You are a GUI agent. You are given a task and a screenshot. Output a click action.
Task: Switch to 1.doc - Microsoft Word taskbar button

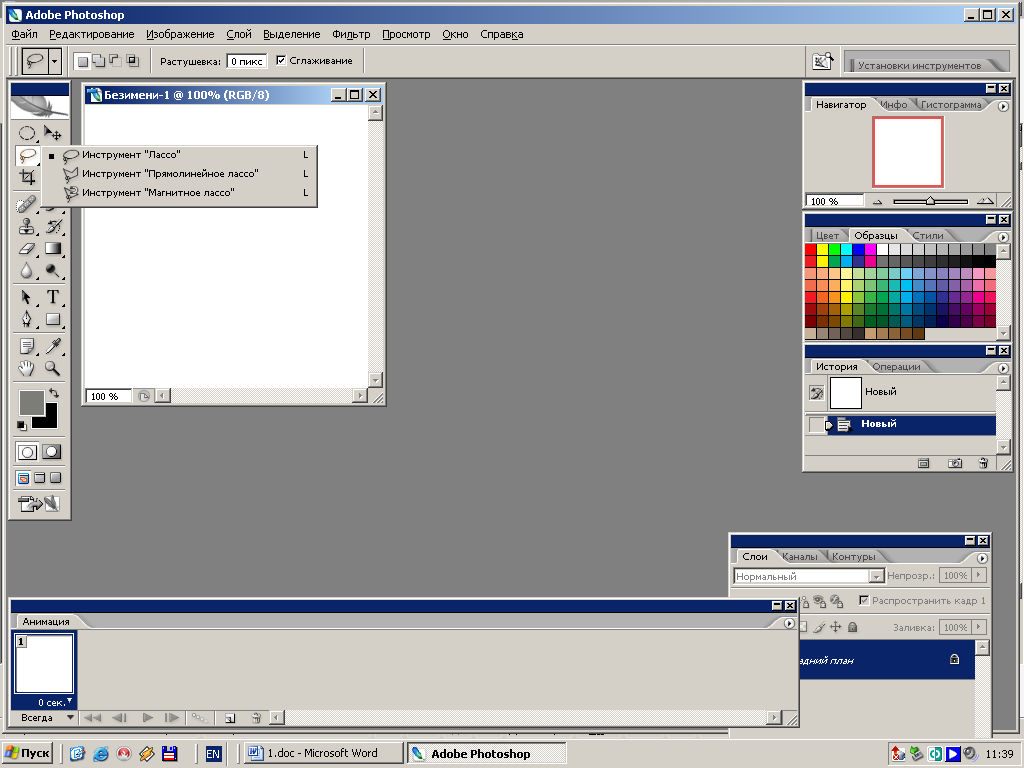point(323,753)
